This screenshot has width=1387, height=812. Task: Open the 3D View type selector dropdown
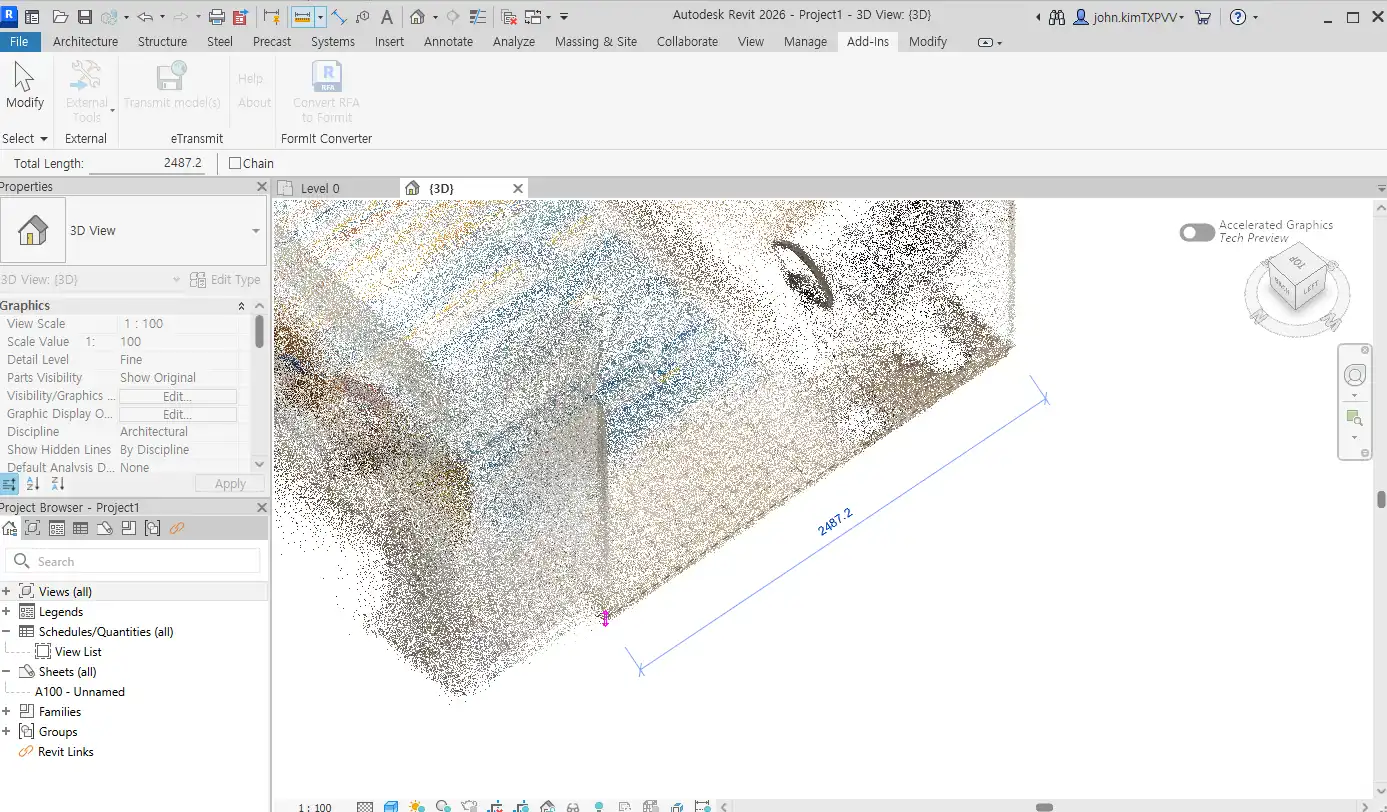click(256, 231)
